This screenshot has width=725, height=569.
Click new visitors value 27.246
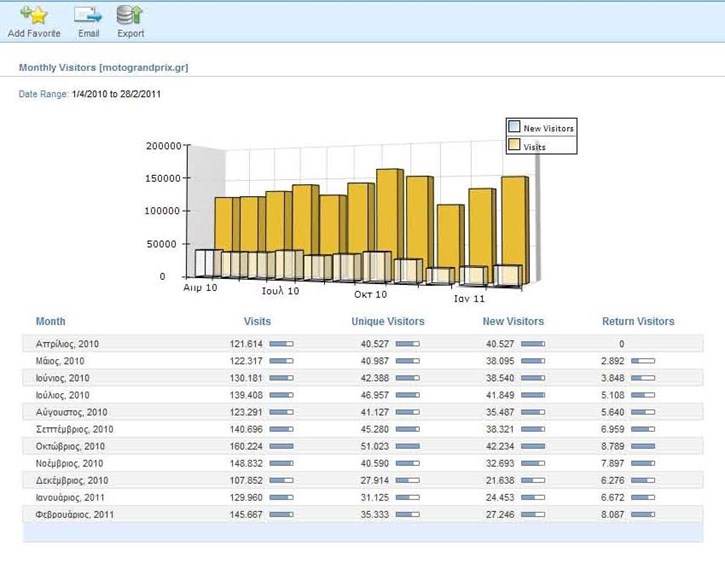(x=500, y=515)
